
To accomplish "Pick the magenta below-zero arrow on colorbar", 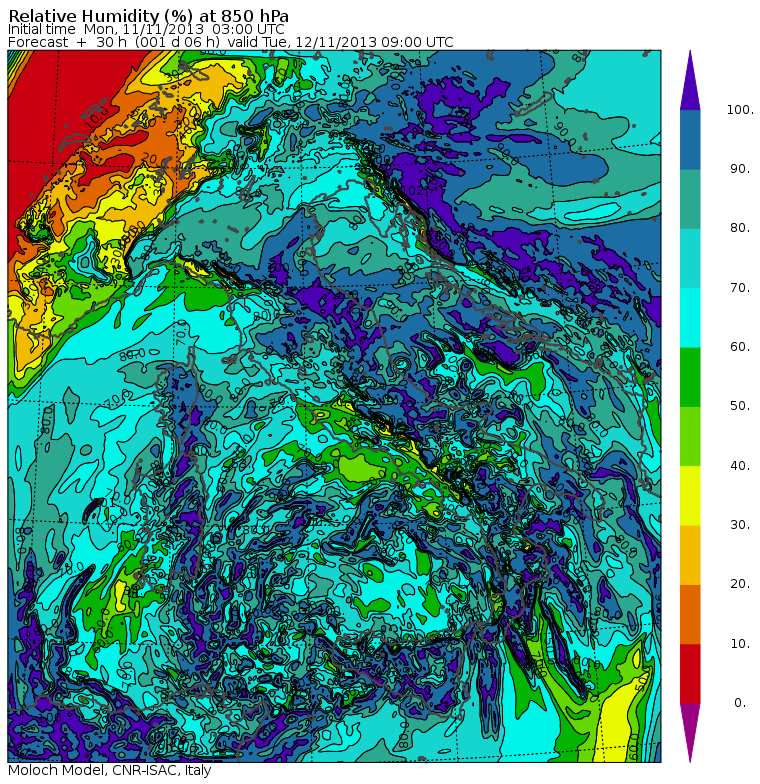I will pos(690,733).
